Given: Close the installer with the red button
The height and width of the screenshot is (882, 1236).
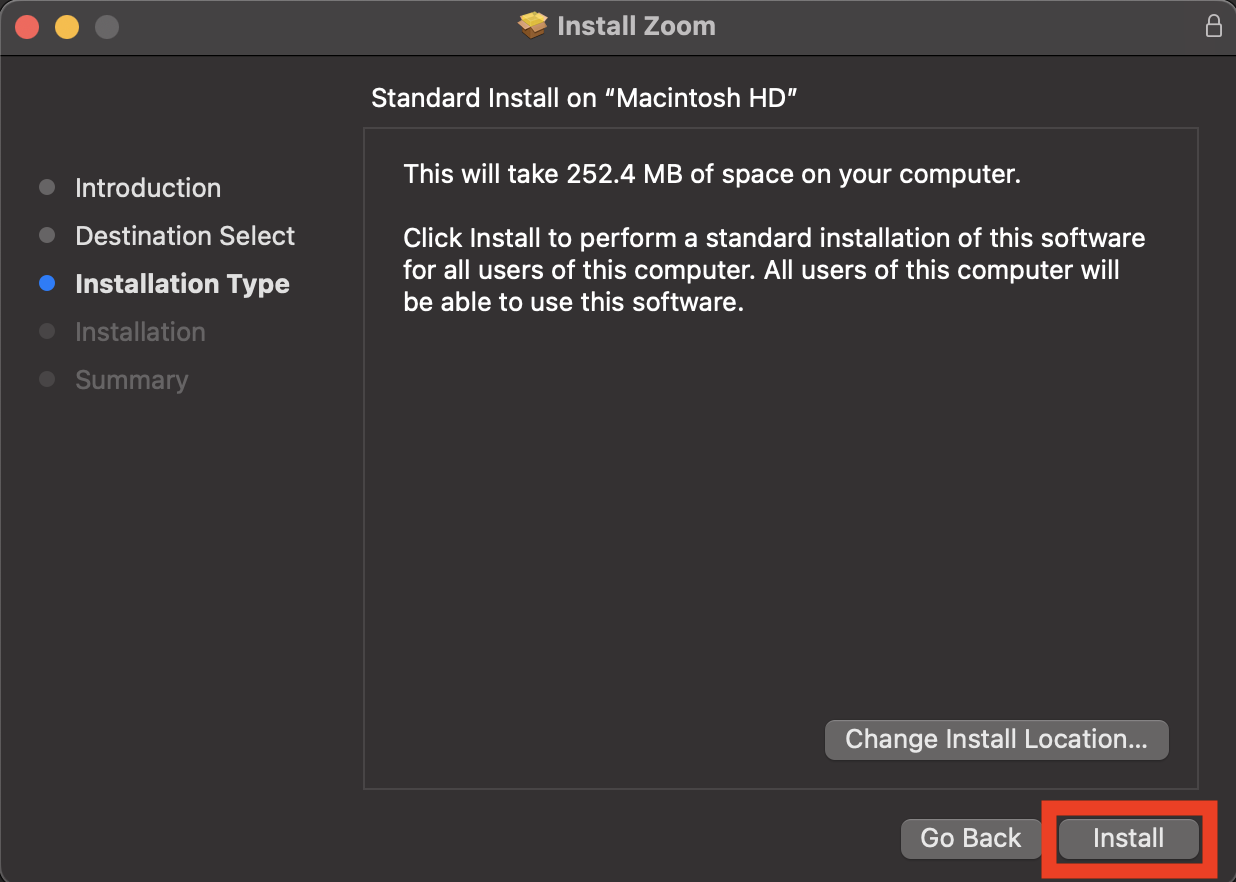Looking at the screenshot, I should click(27, 27).
